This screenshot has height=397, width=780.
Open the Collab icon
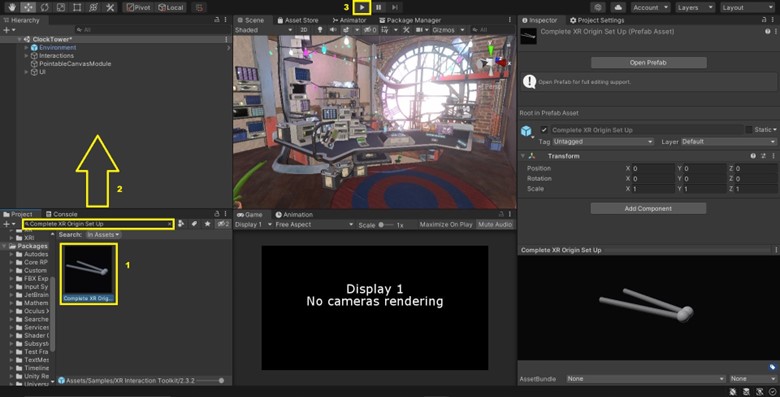pyautogui.click(x=598, y=7)
